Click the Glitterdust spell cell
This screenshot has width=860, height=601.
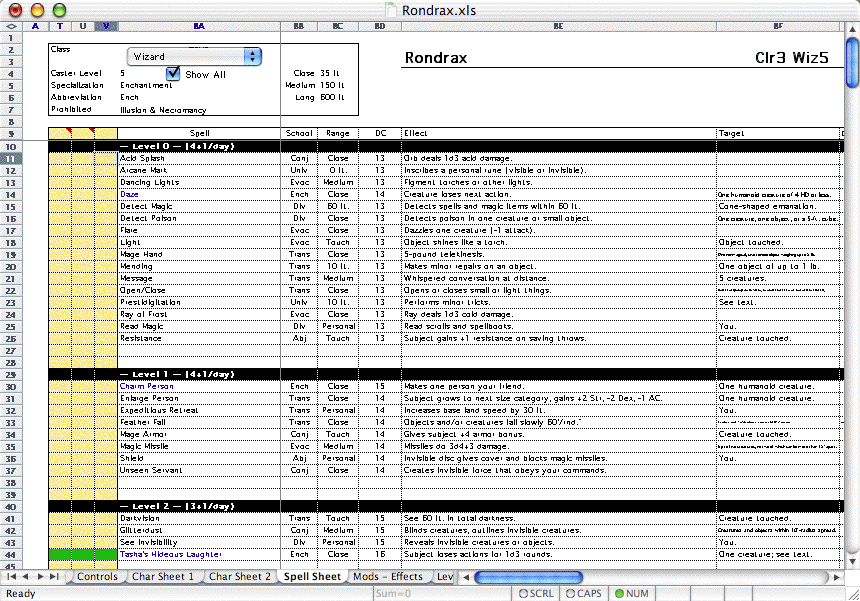click(199, 530)
